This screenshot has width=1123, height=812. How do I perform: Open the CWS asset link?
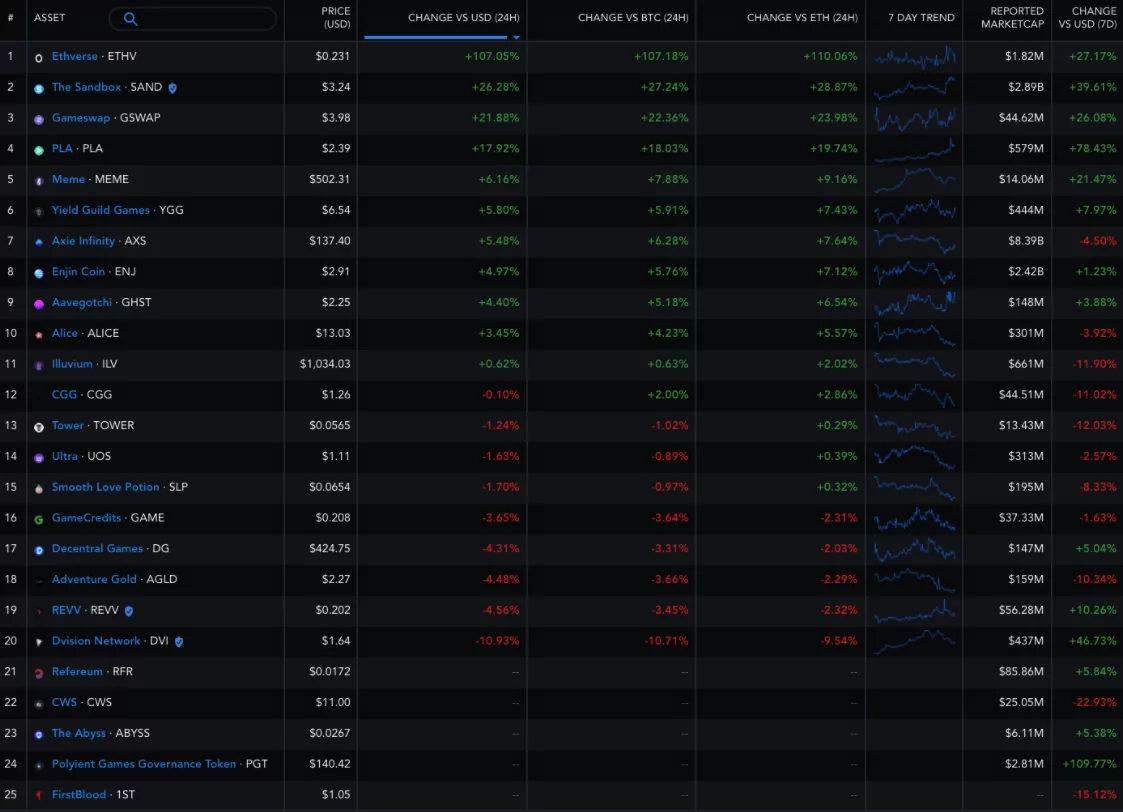(64, 702)
